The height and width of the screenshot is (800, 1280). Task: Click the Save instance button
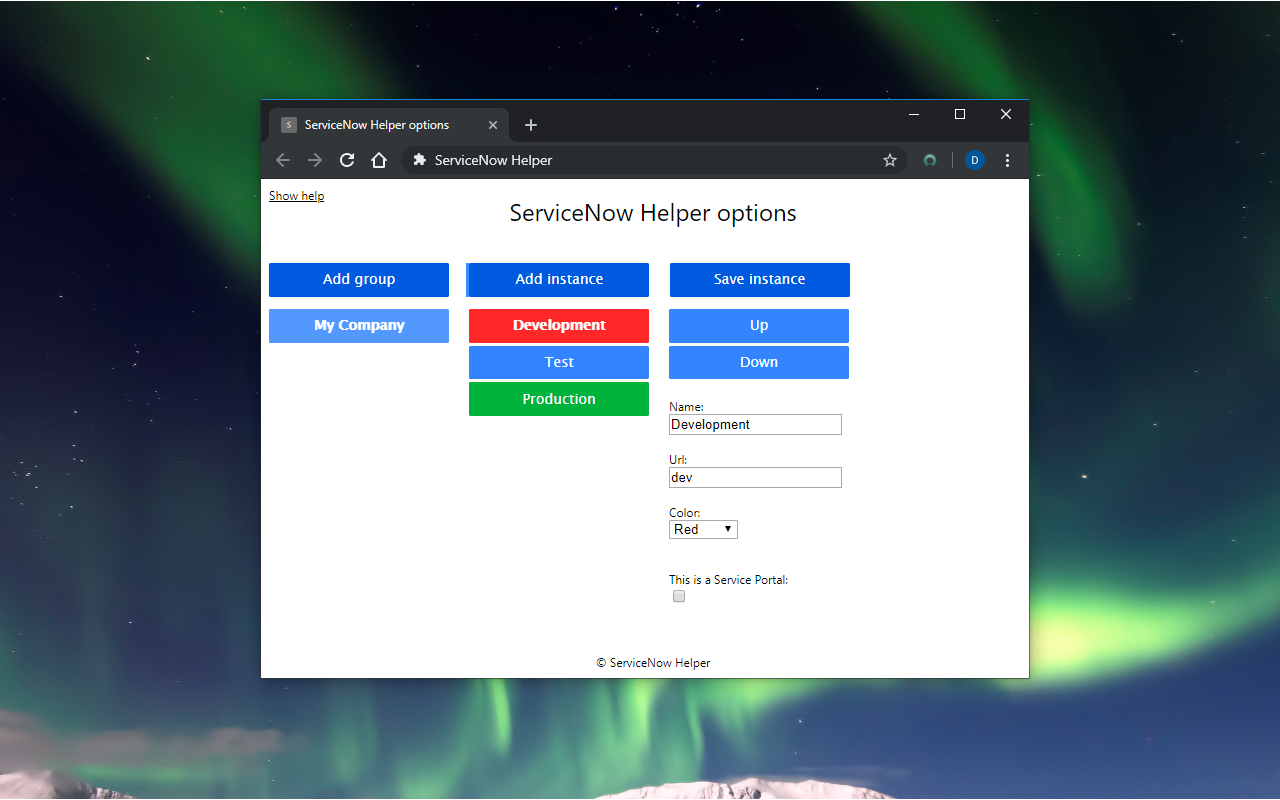(x=760, y=280)
